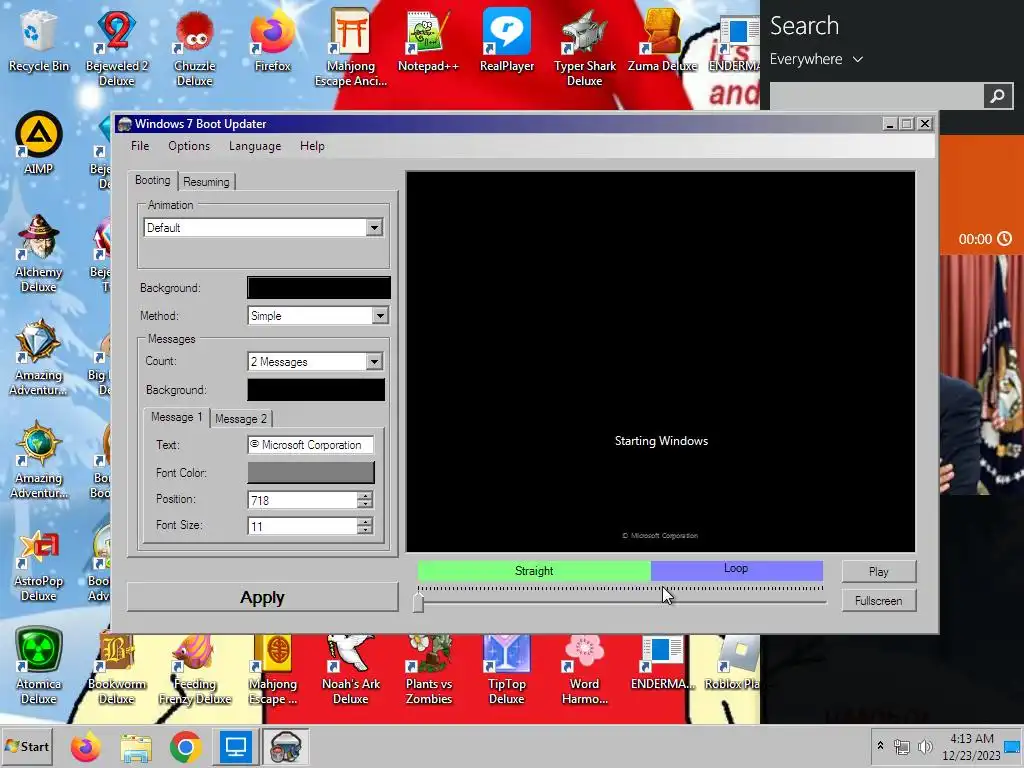
Task: Click the Search panel magnifier button
Action: click(x=998, y=96)
